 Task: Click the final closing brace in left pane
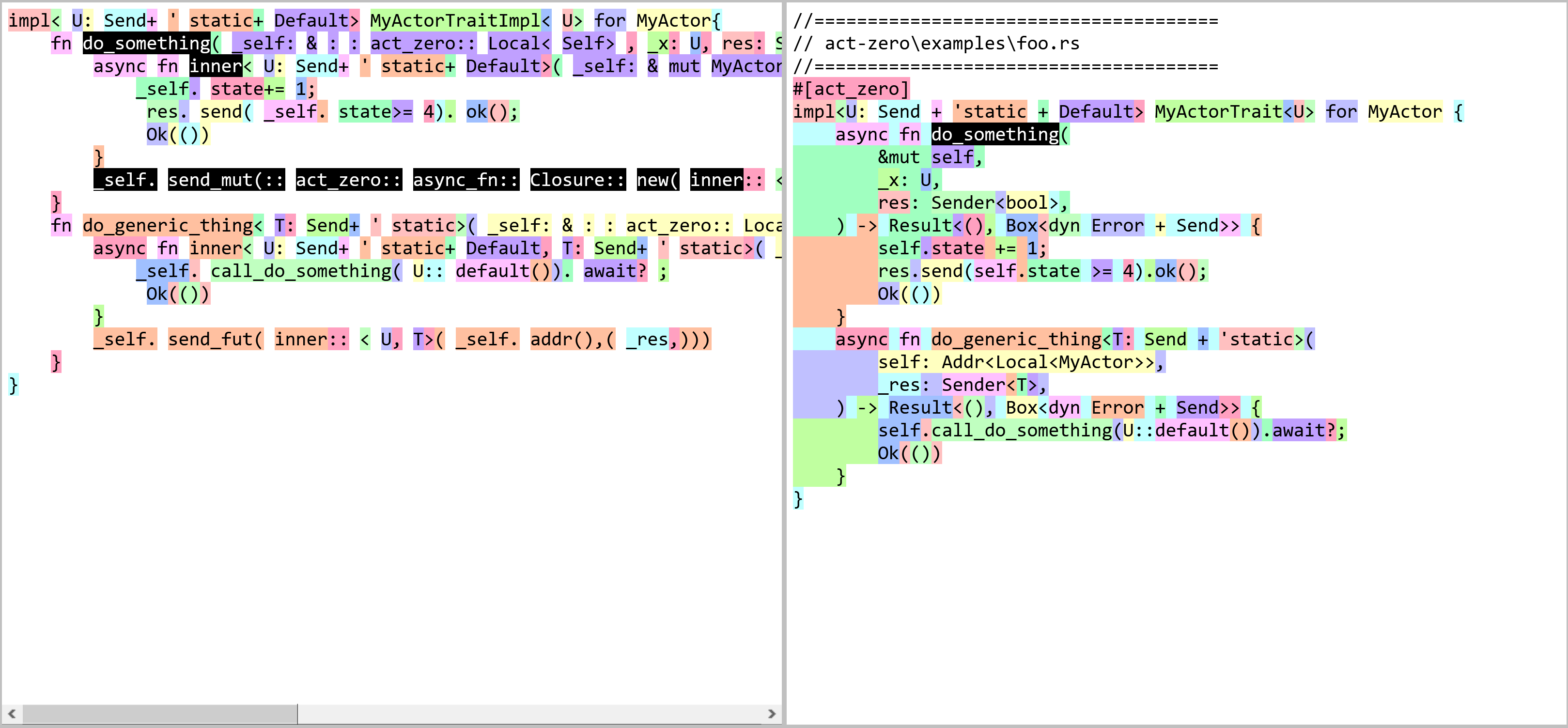(14, 385)
